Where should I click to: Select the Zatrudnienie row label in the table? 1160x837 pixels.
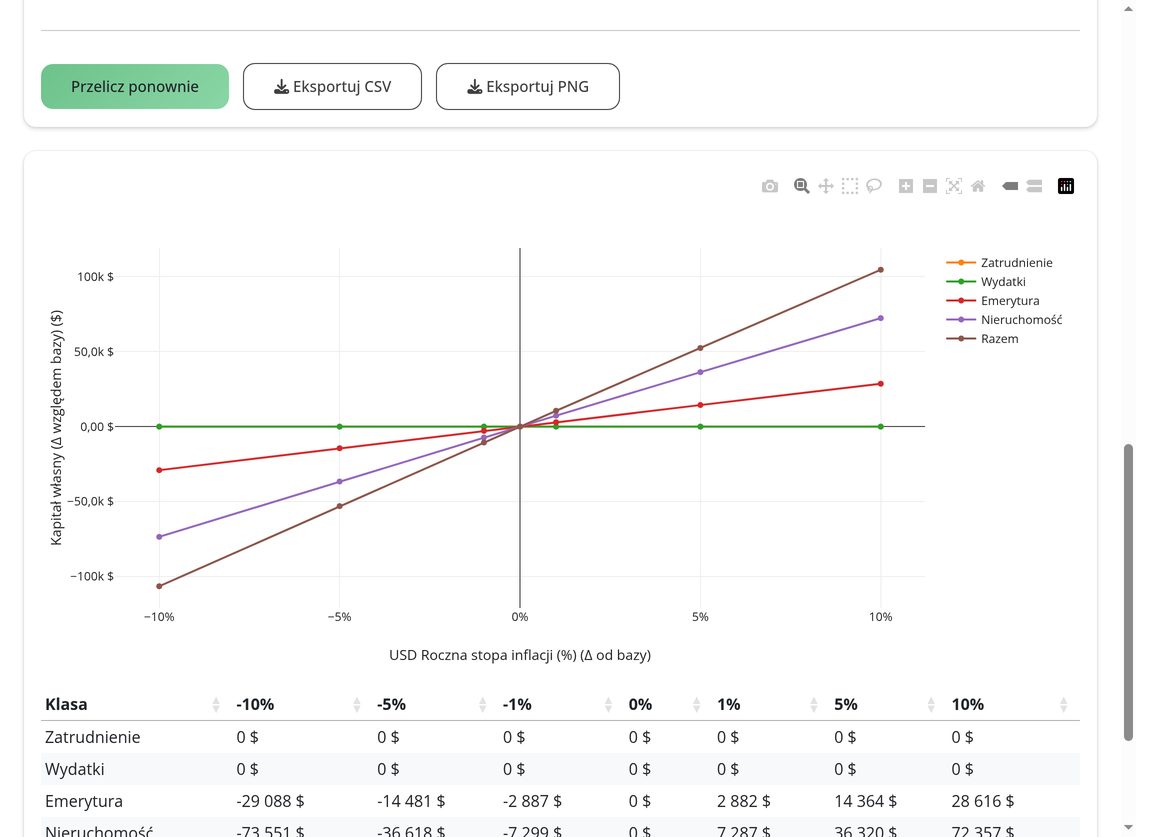(x=92, y=737)
